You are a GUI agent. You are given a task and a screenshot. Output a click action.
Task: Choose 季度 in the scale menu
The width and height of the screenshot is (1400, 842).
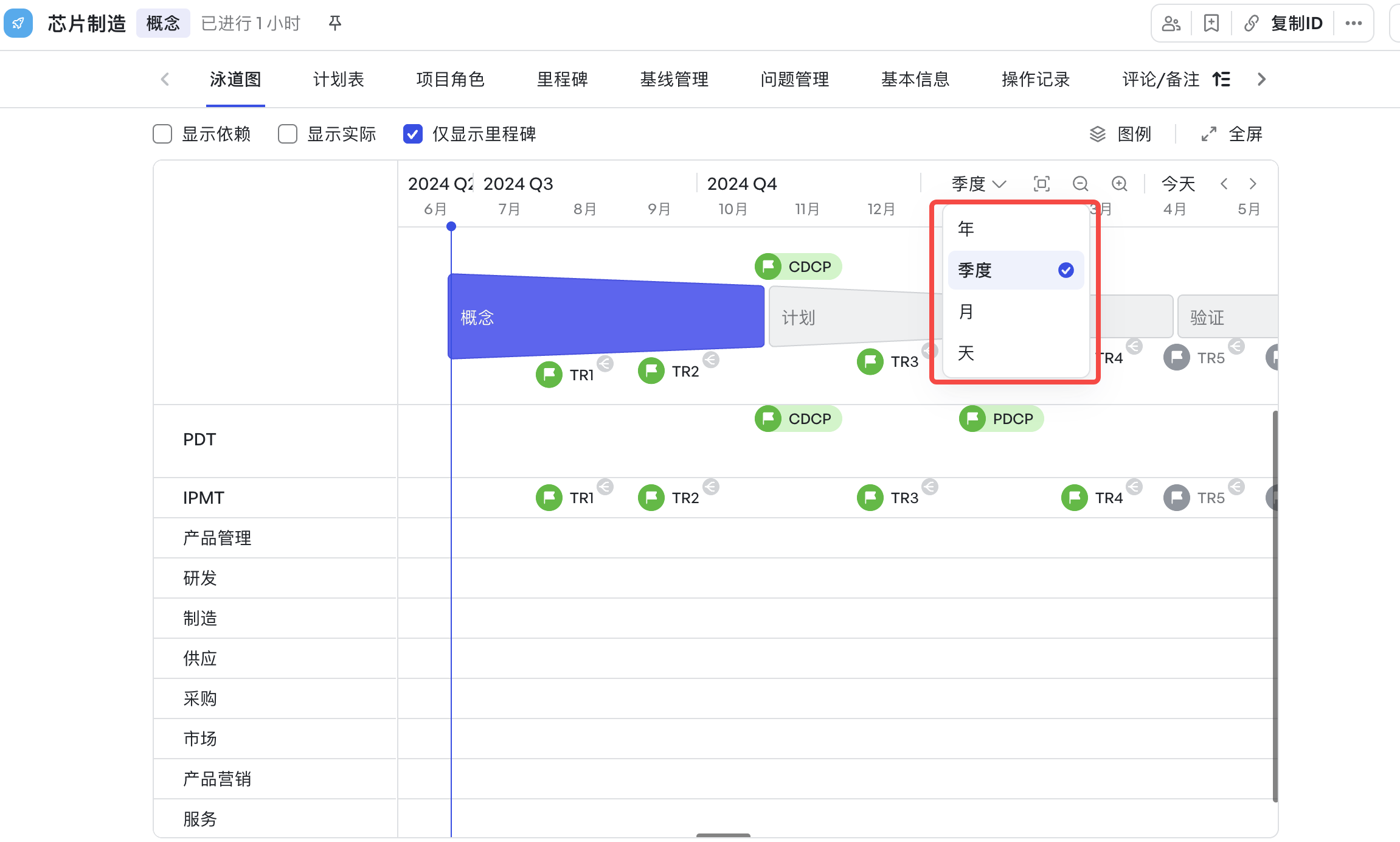tap(1016, 270)
